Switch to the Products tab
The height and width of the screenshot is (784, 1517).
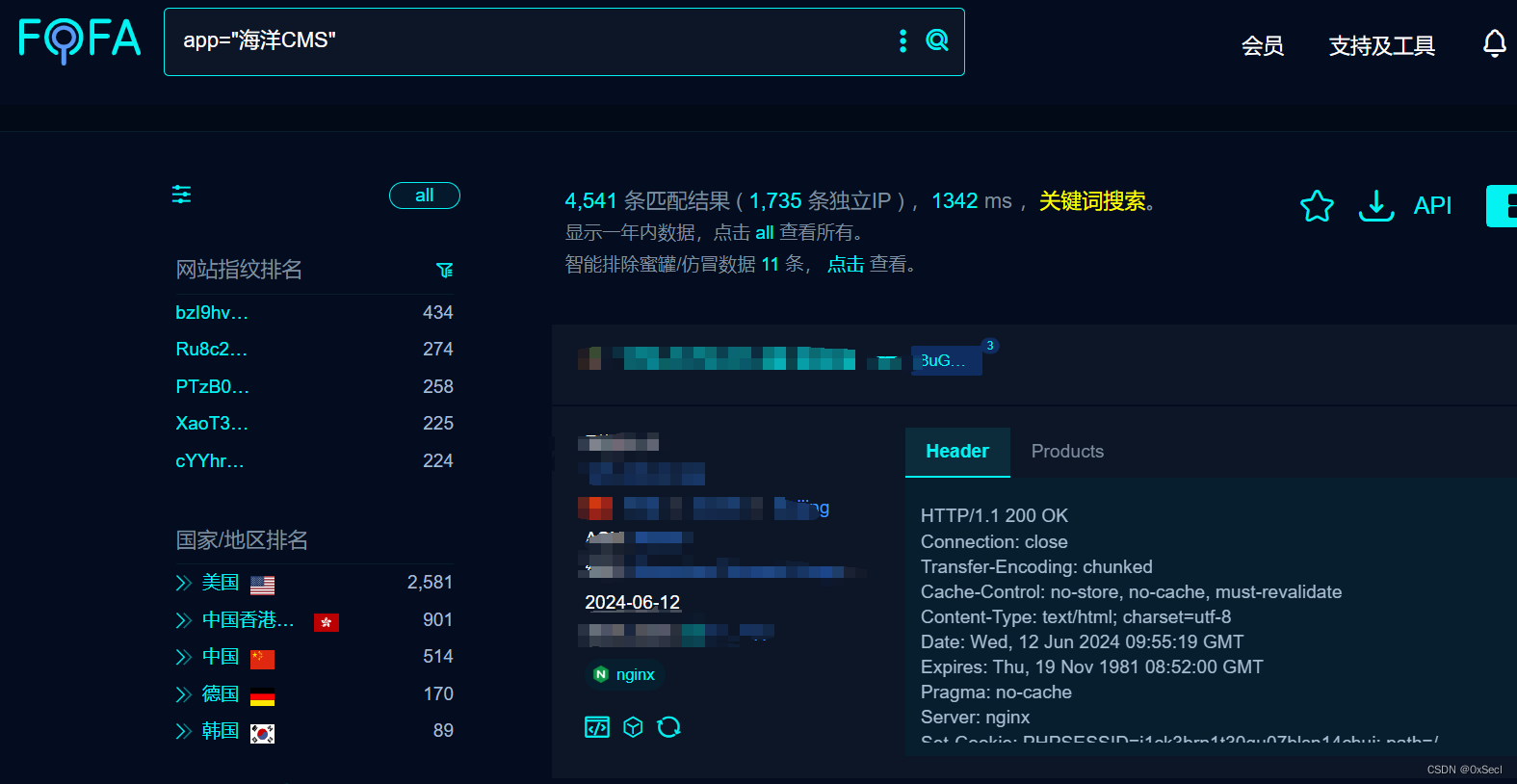(x=1067, y=452)
